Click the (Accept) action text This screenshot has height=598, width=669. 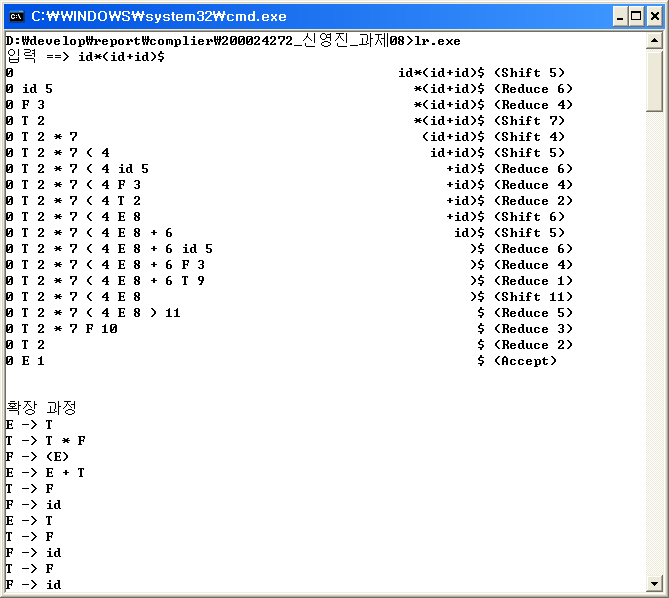tap(525, 361)
